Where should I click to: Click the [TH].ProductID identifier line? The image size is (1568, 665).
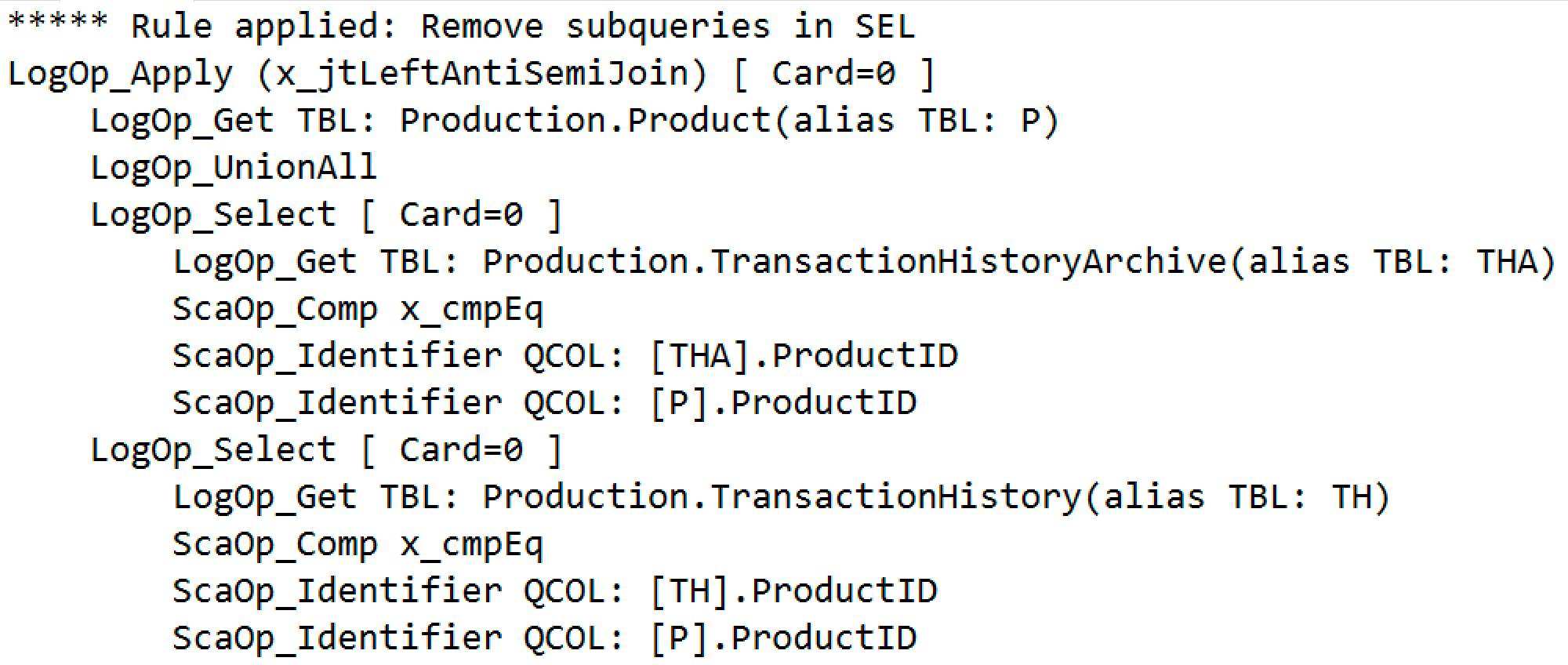[555, 591]
